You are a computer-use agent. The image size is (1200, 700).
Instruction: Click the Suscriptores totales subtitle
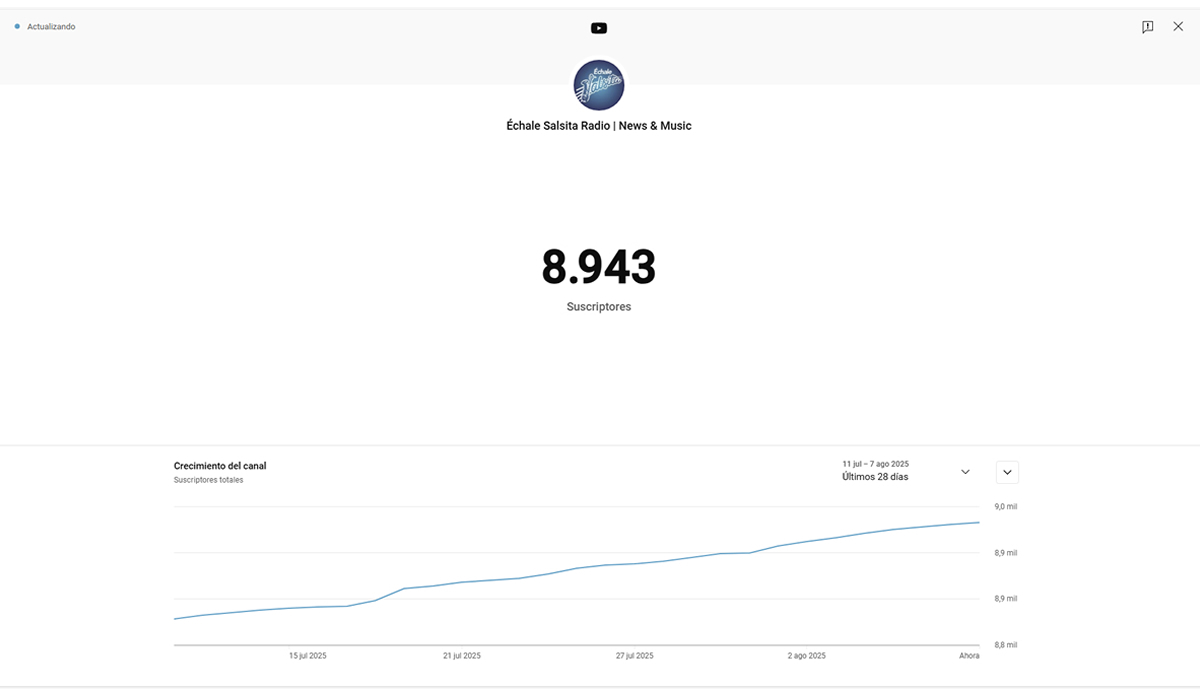coord(208,480)
